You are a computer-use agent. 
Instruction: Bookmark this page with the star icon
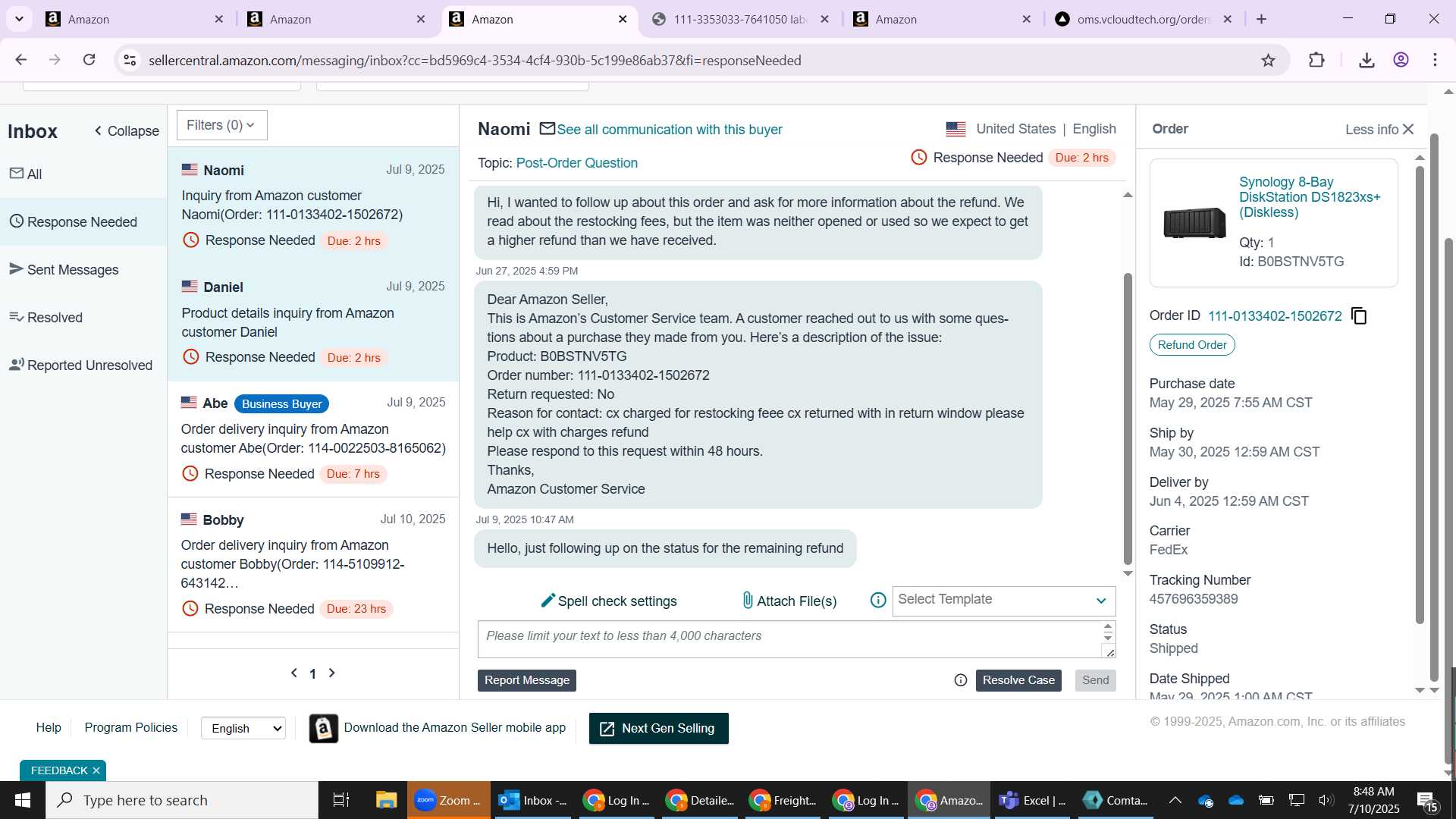(1268, 60)
